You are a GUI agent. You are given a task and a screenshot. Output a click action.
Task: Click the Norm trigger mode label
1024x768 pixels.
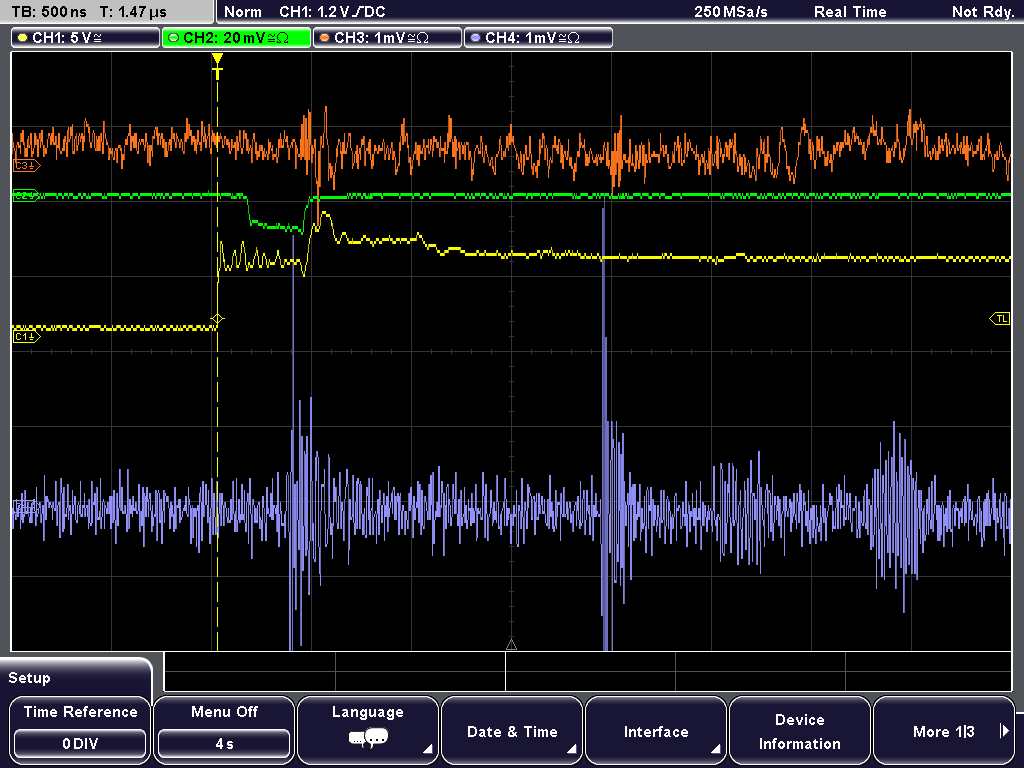[x=243, y=12]
